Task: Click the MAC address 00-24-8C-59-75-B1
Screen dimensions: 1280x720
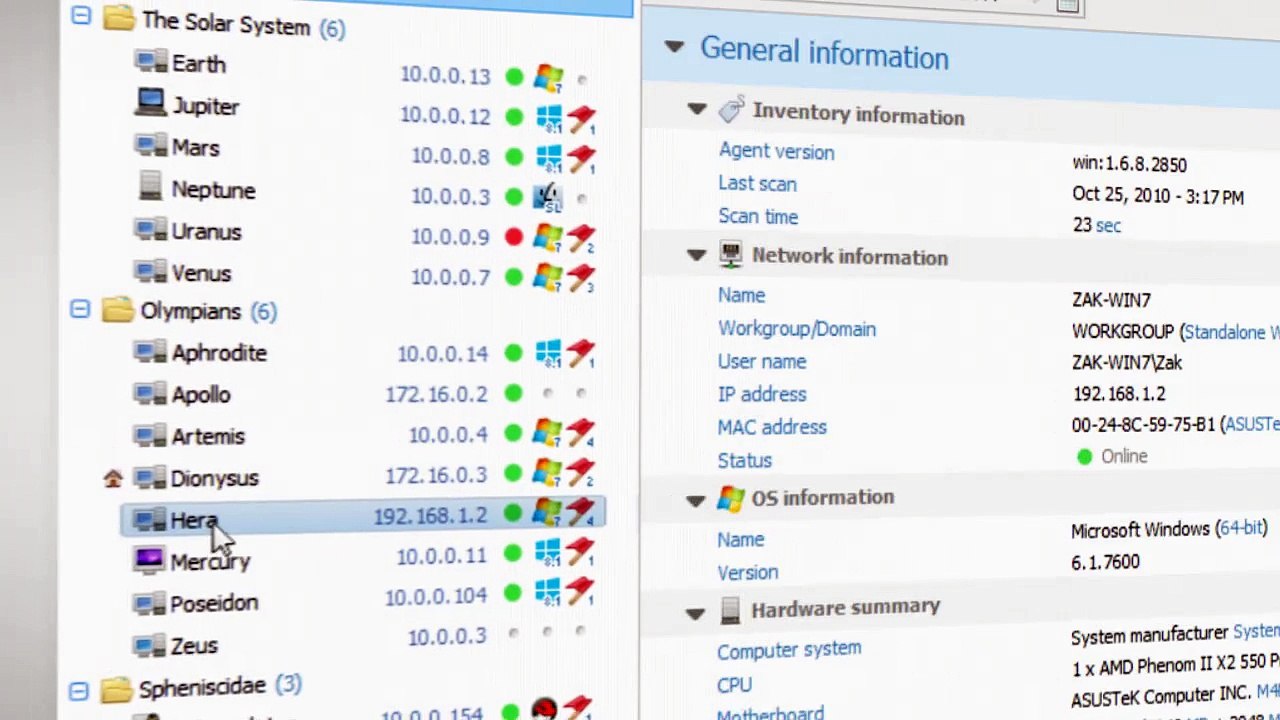Action: coord(1143,426)
